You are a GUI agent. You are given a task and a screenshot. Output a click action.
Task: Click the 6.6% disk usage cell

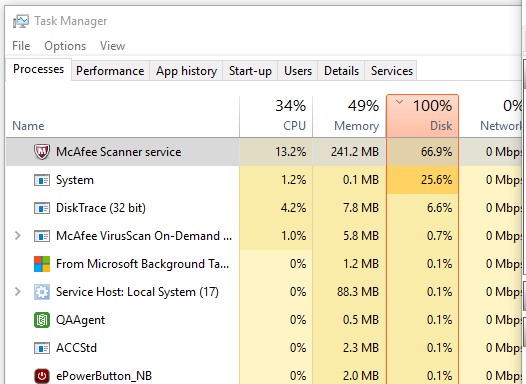point(422,208)
